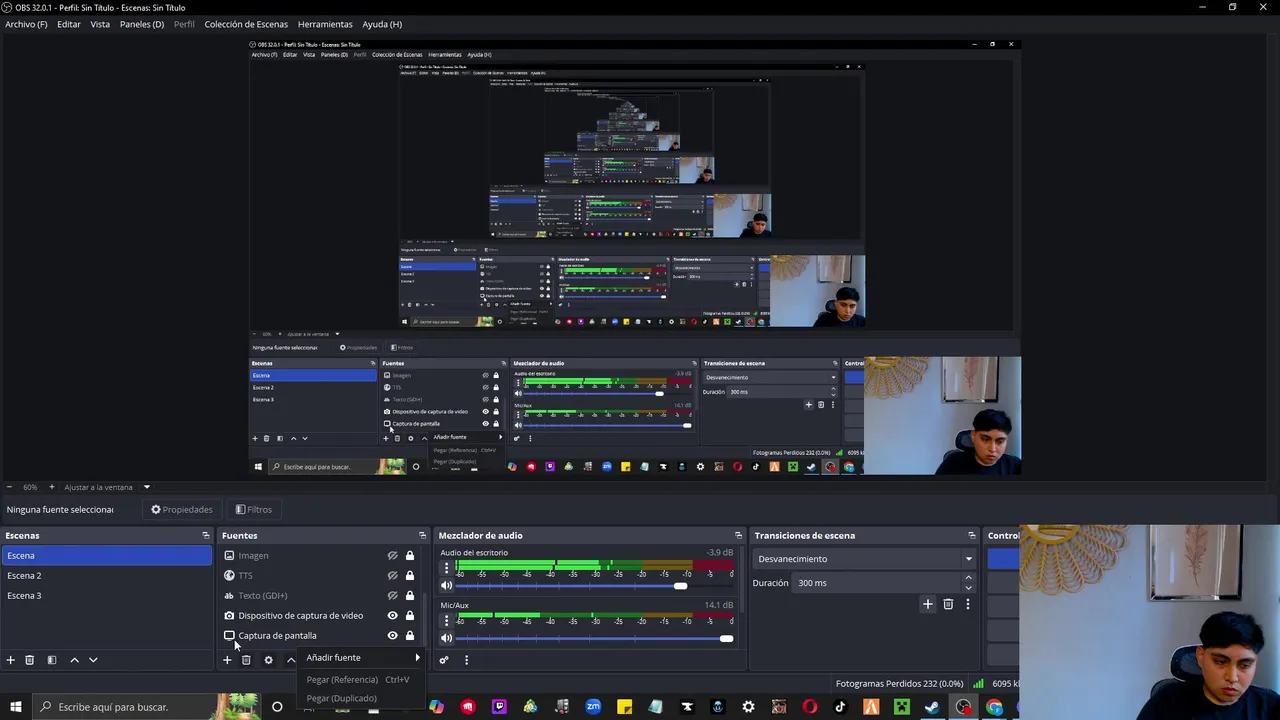Move selected scene up
This screenshot has height=720, width=1280.
point(74,660)
